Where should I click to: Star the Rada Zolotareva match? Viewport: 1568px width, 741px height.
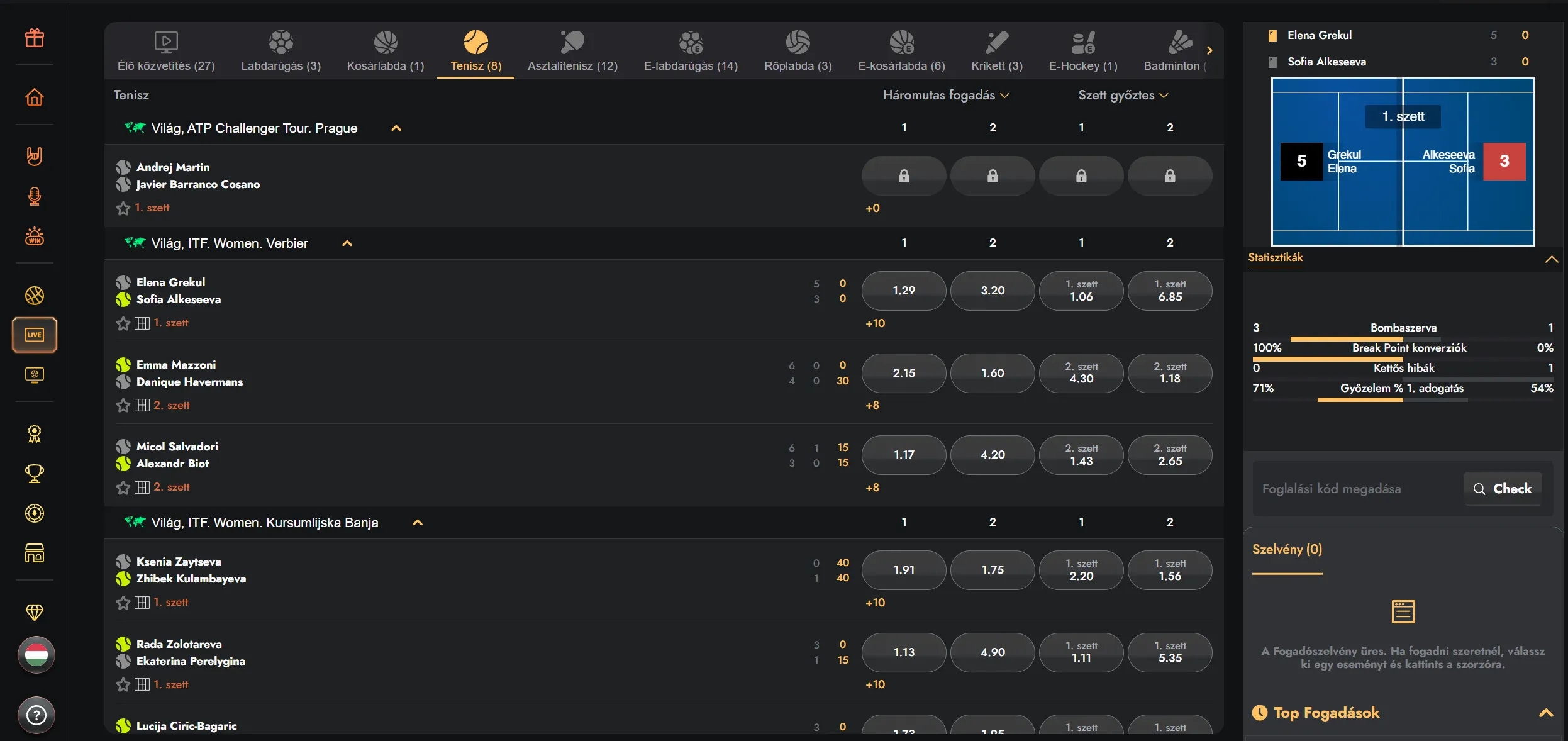(x=123, y=684)
